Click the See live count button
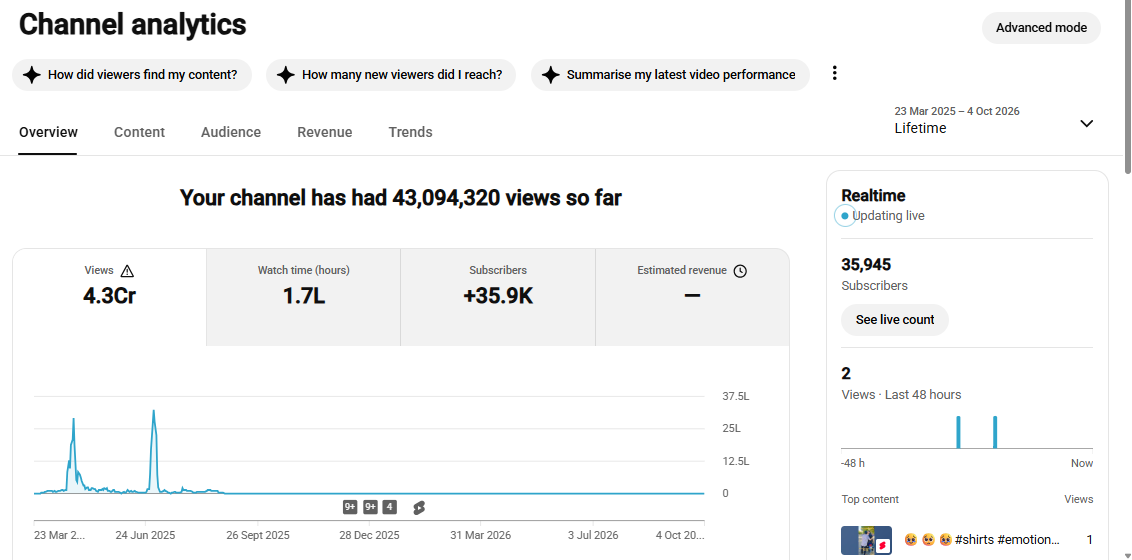Image resolution: width=1132 pixels, height=560 pixels. click(894, 320)
